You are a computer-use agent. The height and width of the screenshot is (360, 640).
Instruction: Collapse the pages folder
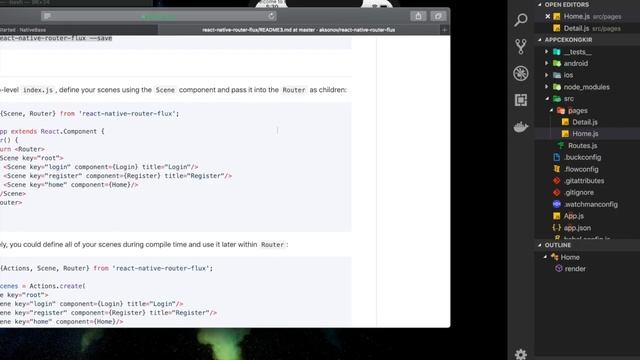[x=551, y=111]
